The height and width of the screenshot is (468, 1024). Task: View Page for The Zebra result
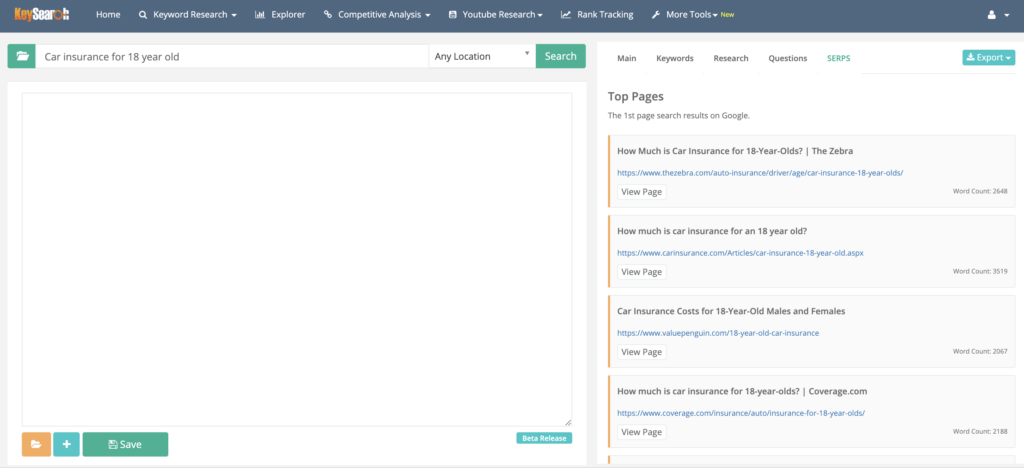tap(641, 192)
